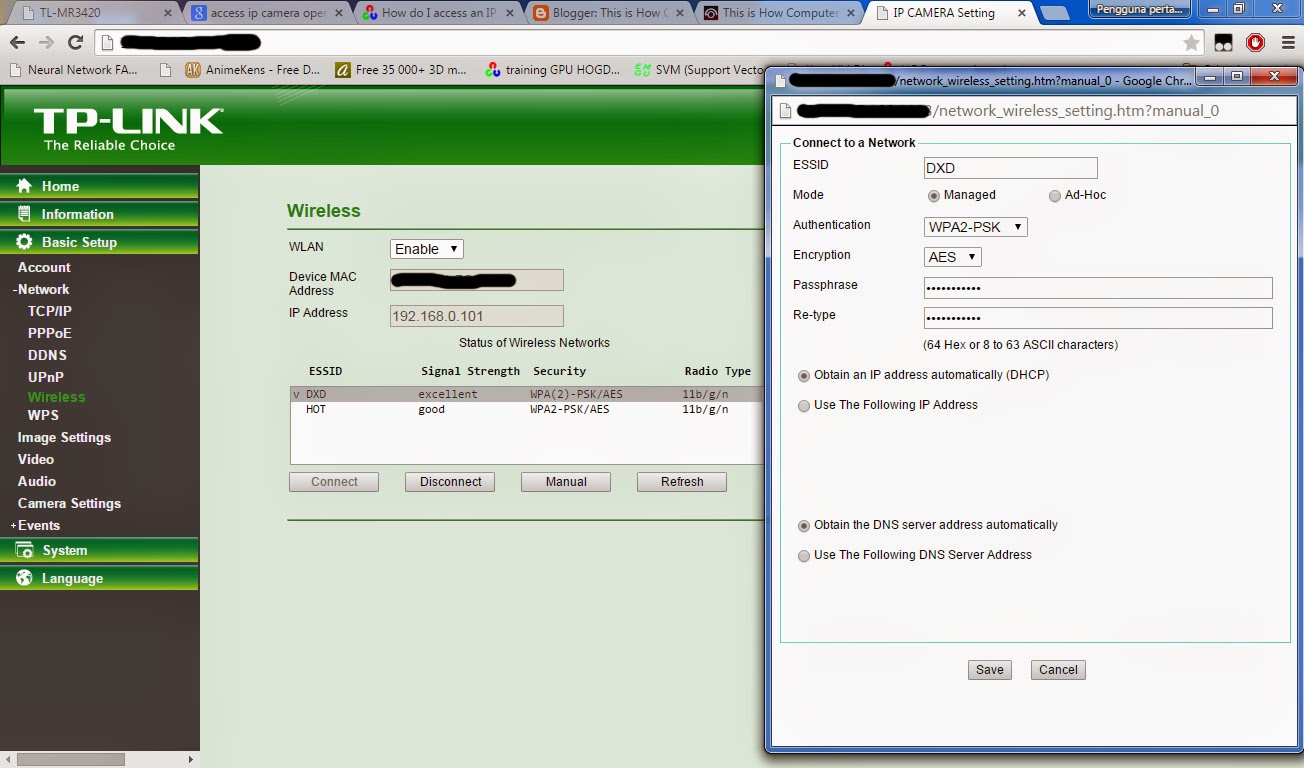
Task: Open the Free 35 000+ 3D bookmark
Action: pyautogui.click(x=402, y=70)
